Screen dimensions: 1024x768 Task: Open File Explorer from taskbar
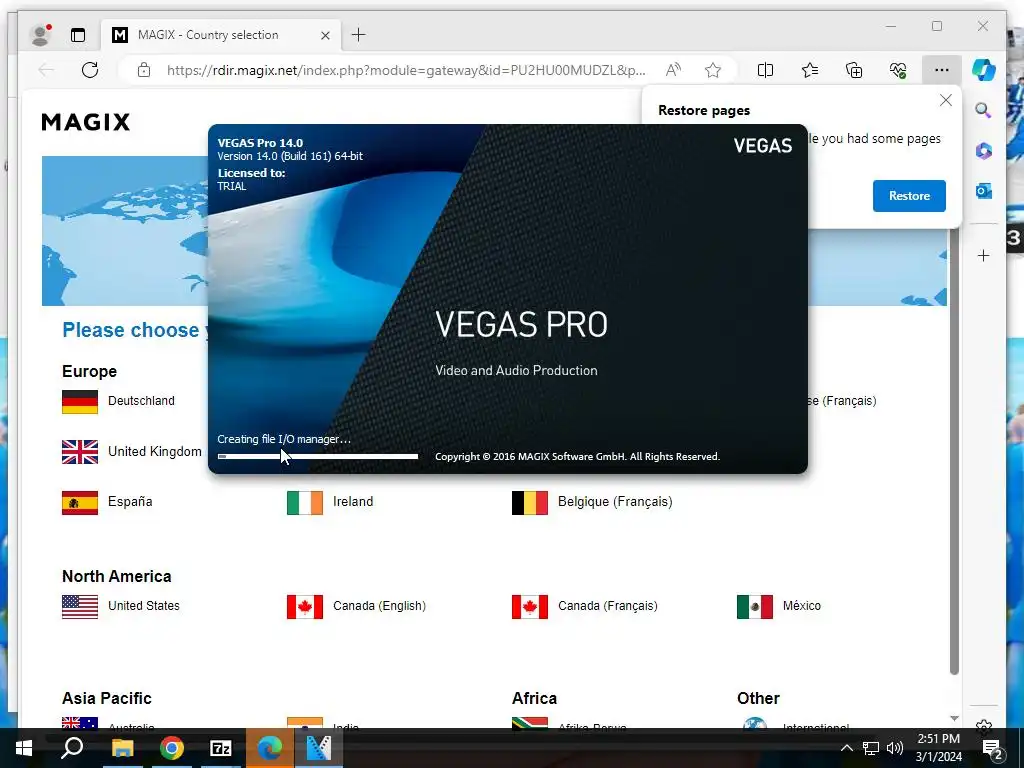pyautogui.click(x=122, y=748)
